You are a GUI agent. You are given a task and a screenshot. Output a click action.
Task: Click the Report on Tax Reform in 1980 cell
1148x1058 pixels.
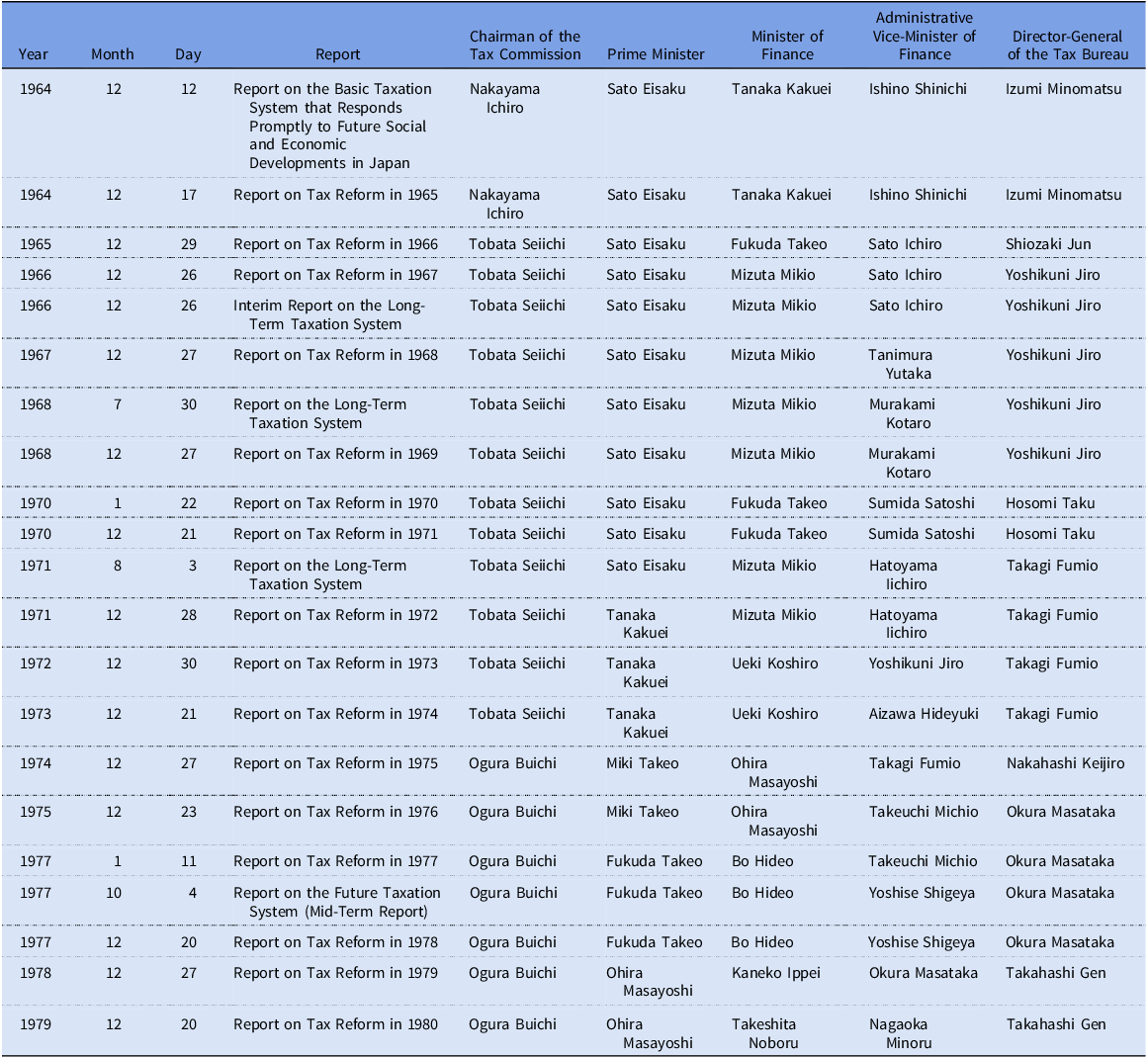[335, 1024]
